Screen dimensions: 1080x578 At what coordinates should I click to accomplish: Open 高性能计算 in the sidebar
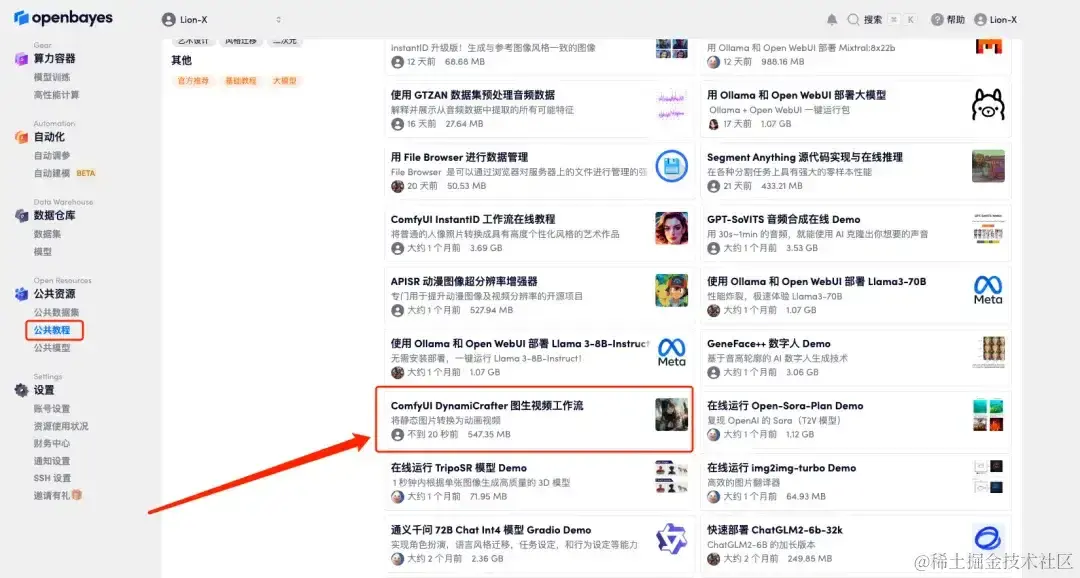tap(56, 95)
